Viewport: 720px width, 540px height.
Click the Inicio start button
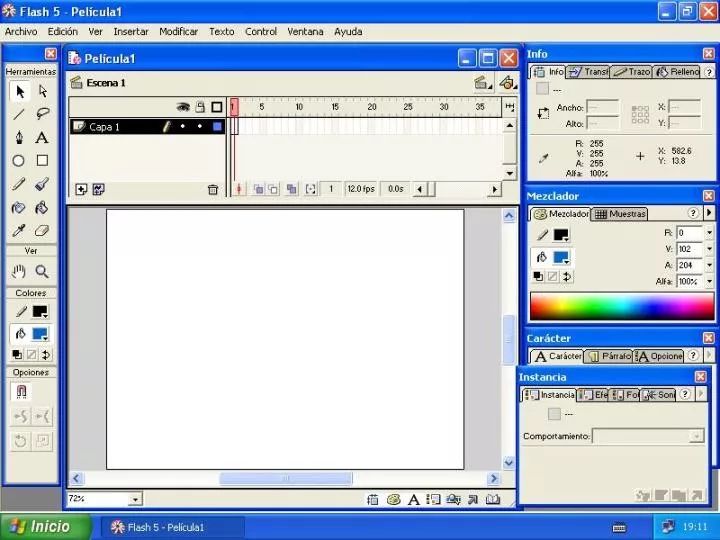click(x=45, y=526)
